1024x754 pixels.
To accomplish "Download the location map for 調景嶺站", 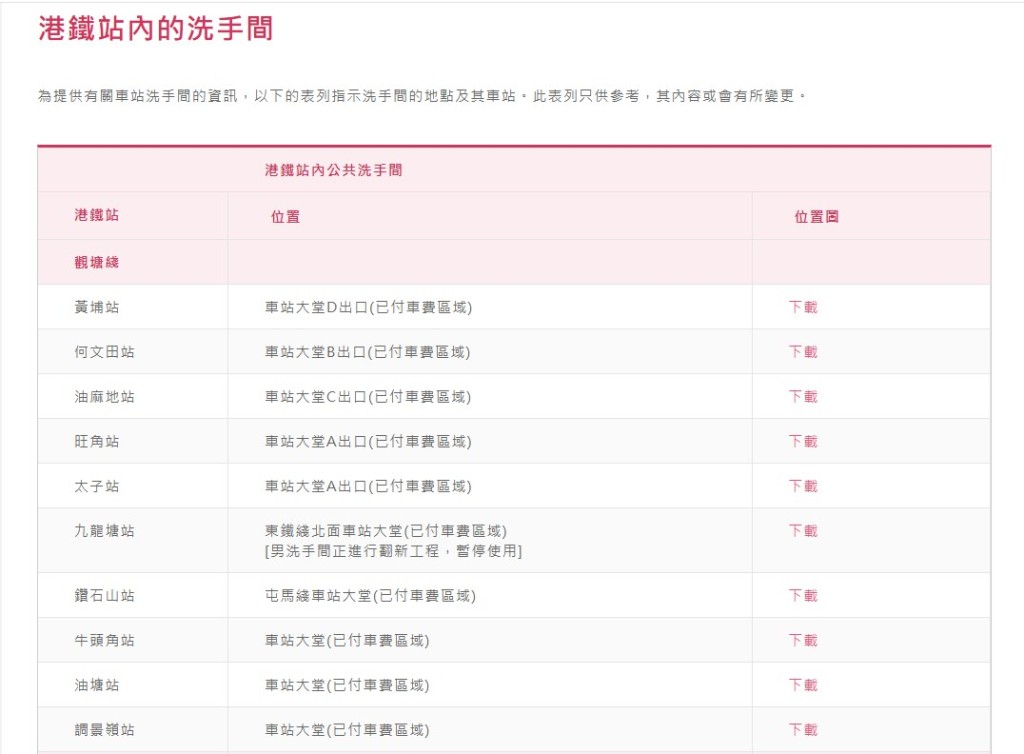I will coord(803,730).
